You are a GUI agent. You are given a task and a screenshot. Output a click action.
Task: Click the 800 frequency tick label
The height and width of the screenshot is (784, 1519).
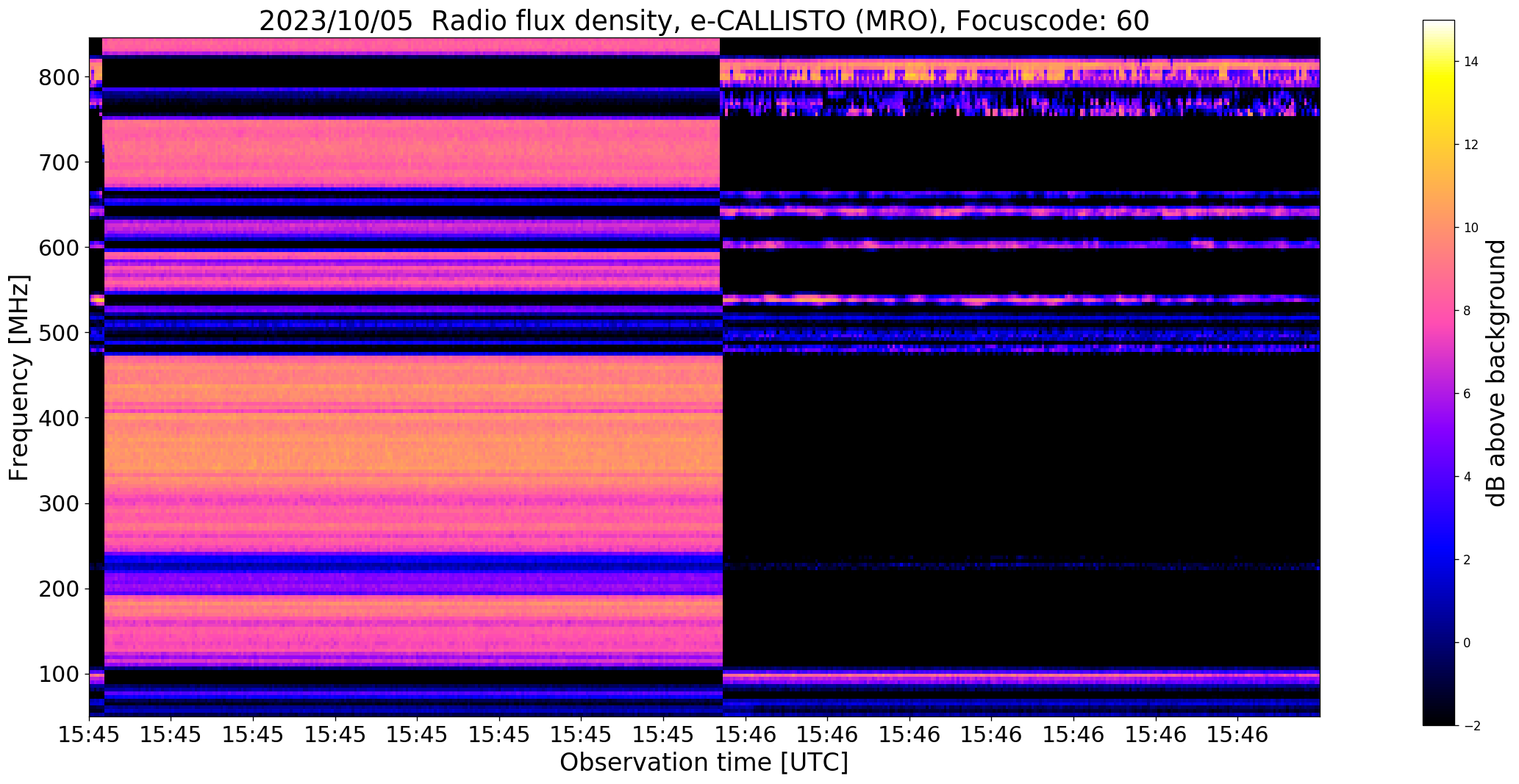pos(60,77)
